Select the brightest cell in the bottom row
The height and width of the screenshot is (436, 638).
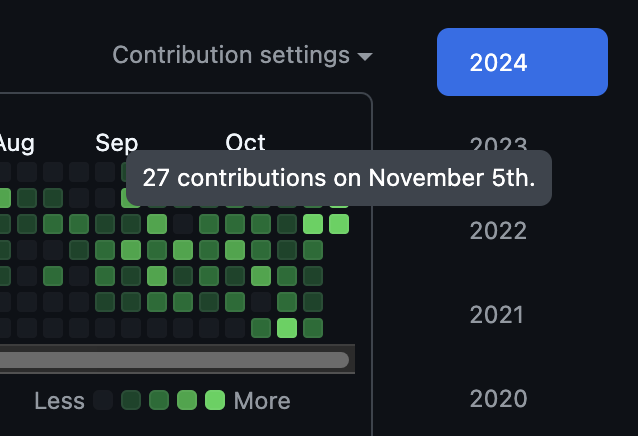(x=287, y=328)
